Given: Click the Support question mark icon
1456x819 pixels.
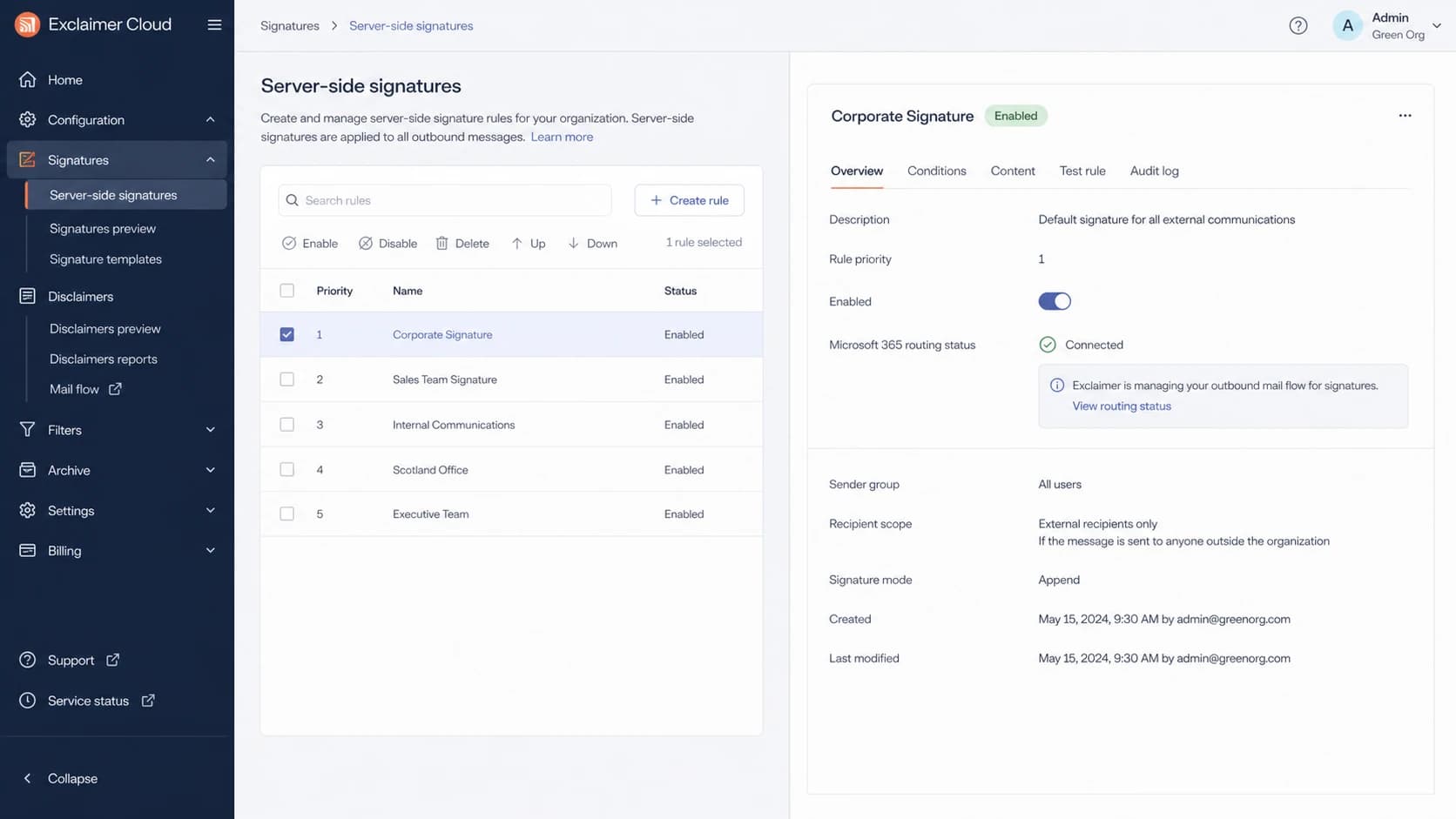Looking at the screenshot, I should click(x=27, y=660).
